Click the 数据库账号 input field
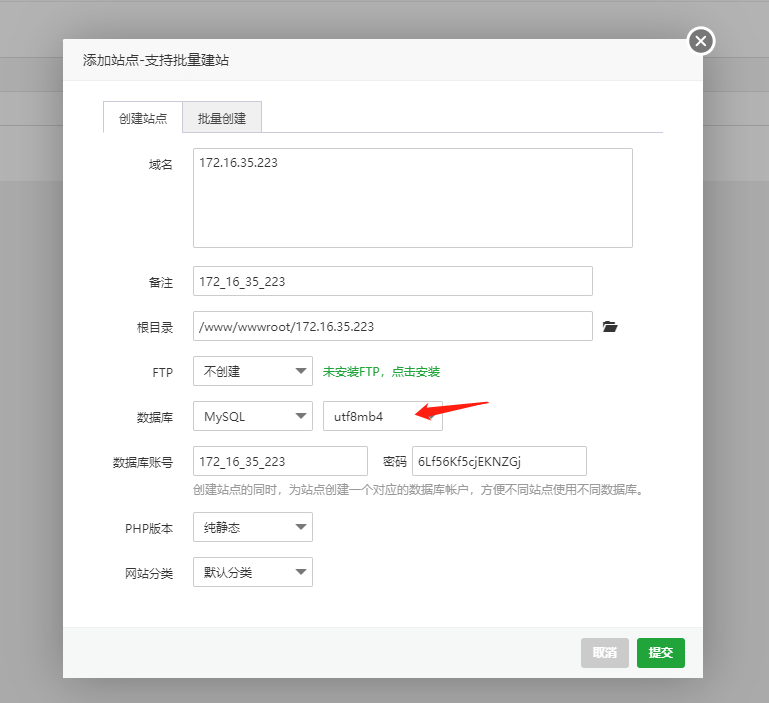 [x=280, y=461]
